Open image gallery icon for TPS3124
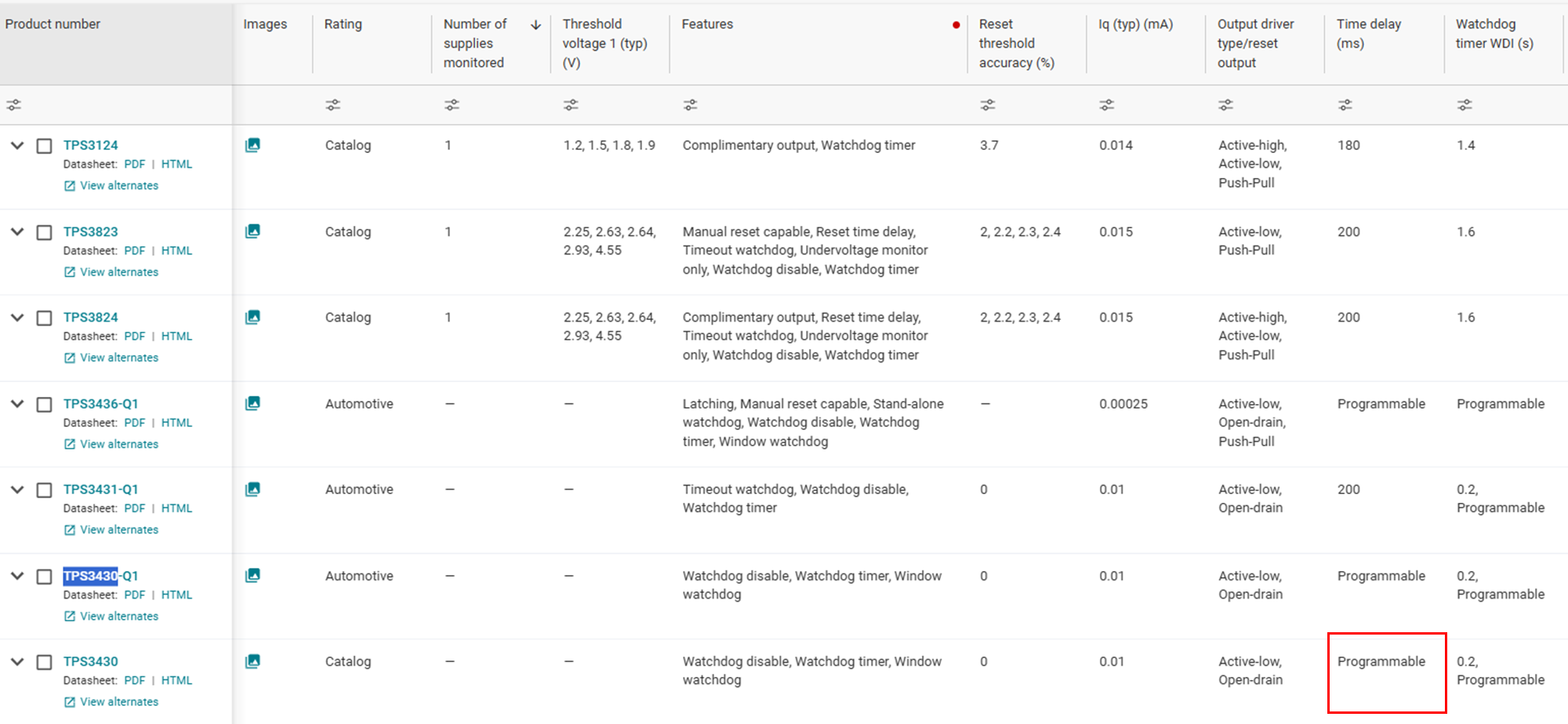The width and height of the screenshot is (1568, 724). pyautogui.click(x=252, y=145)
